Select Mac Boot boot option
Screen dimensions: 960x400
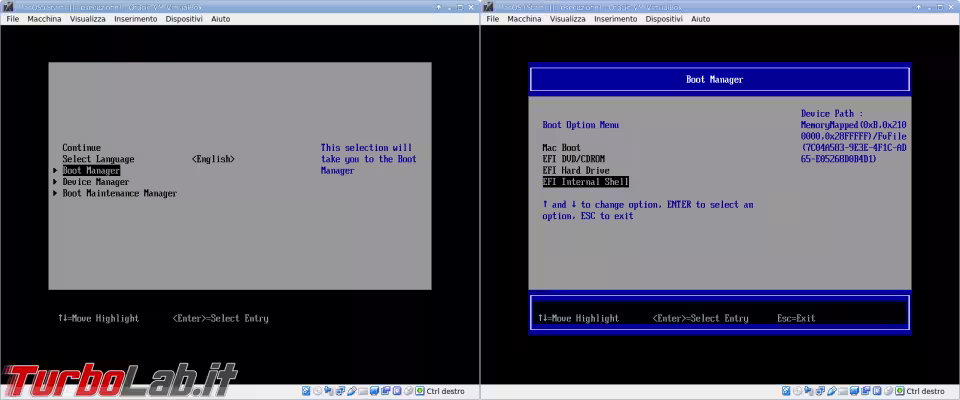pyautogui.click(x=561, y=148)
